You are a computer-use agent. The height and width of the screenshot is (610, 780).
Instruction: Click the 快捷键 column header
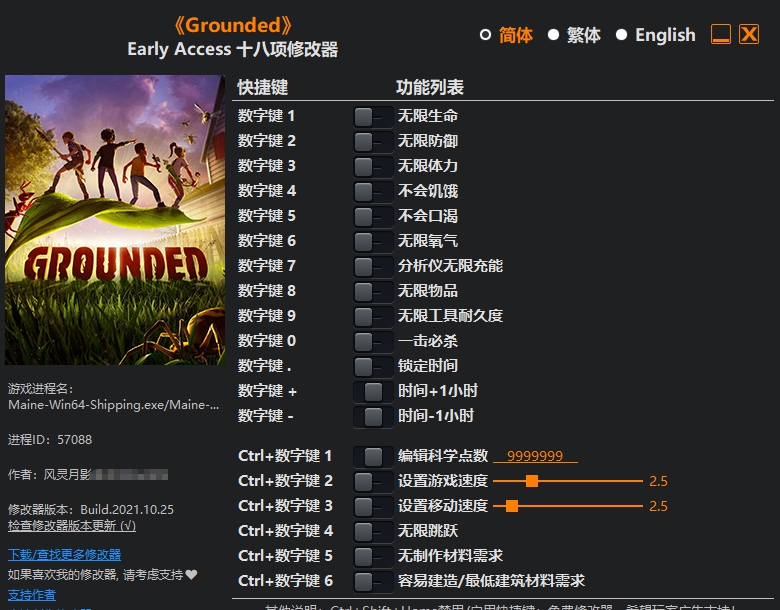263,88
